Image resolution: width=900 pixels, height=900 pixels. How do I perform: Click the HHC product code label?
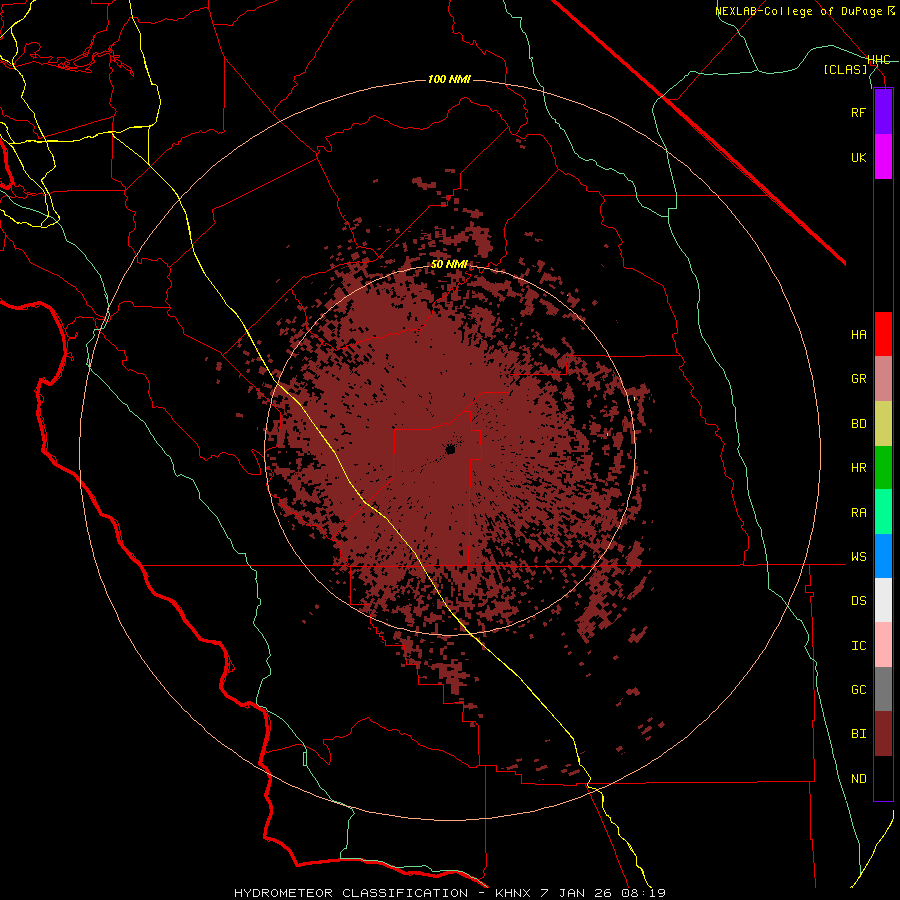click(x=878, y=60)
